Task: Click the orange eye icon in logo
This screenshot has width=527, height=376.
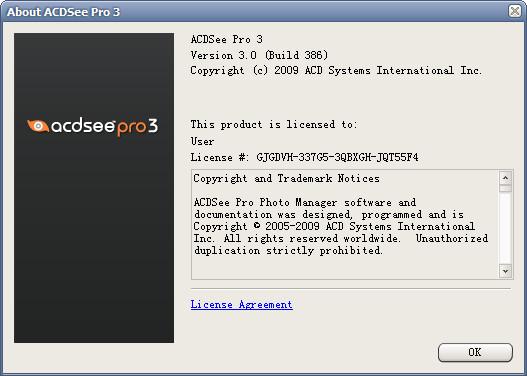Action: point(38,126)
